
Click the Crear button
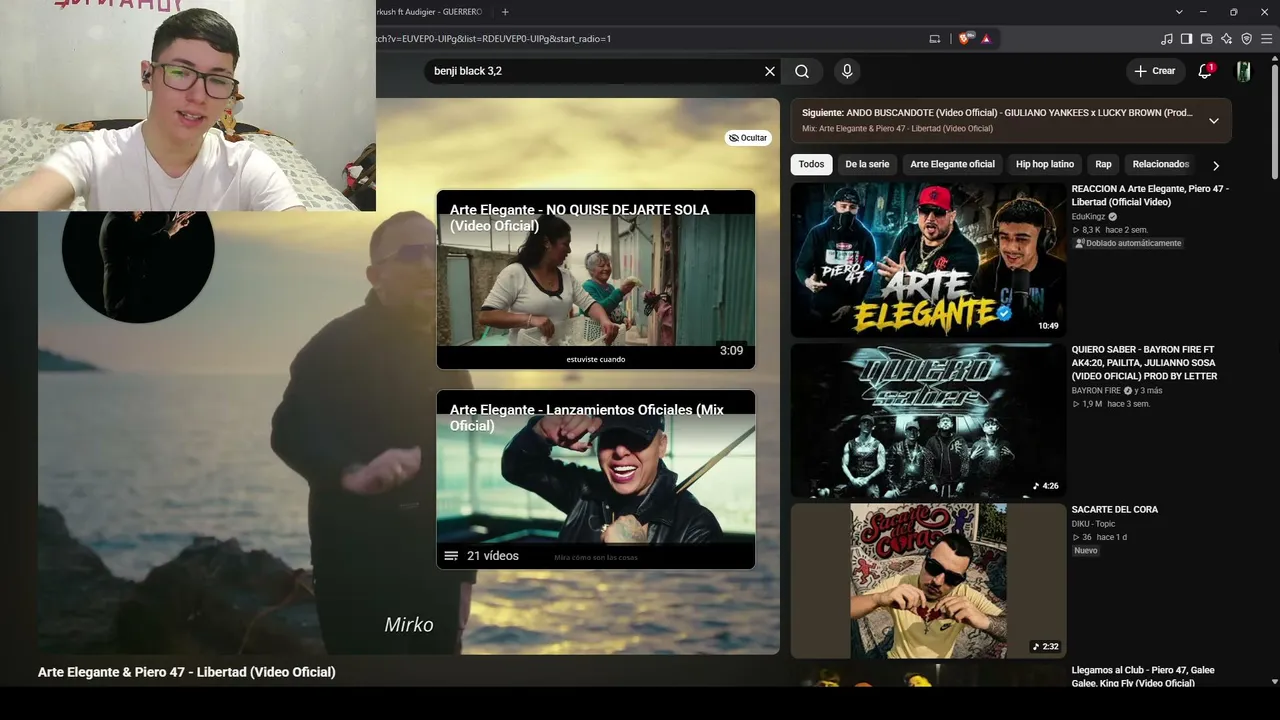[x=1155, y=71]
